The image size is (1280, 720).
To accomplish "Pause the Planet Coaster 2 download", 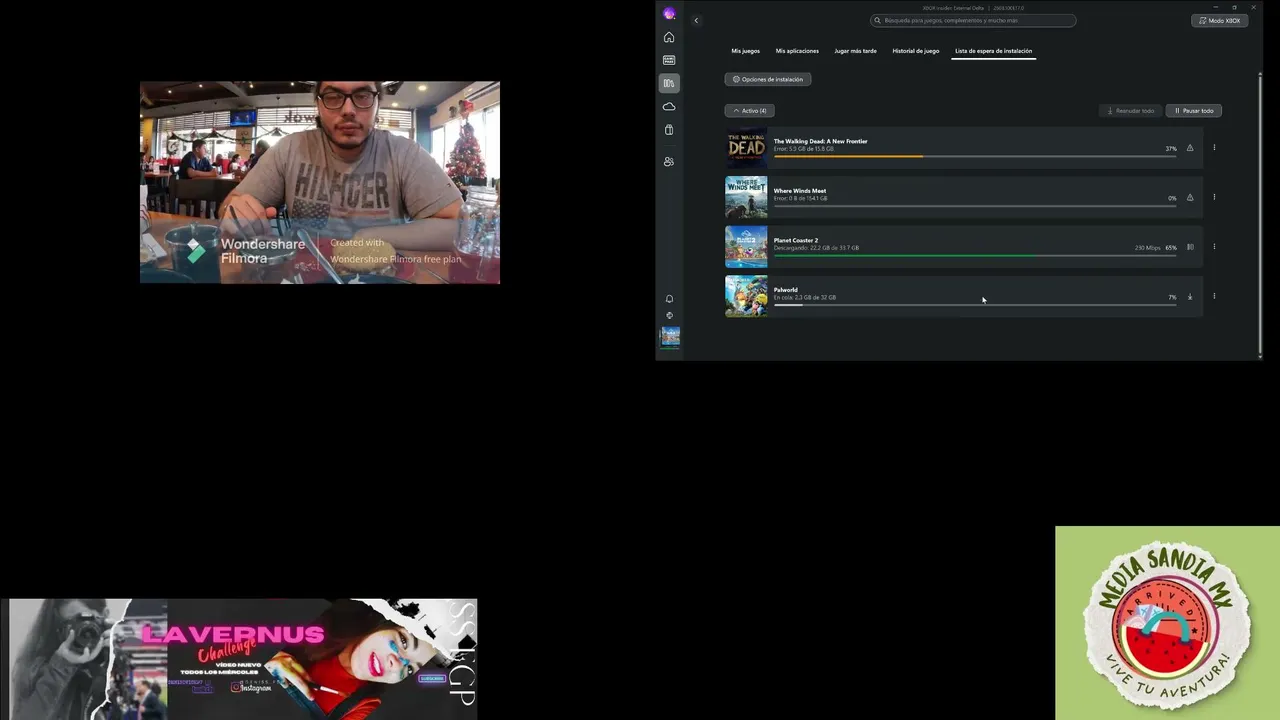I will click(1190, 247).
